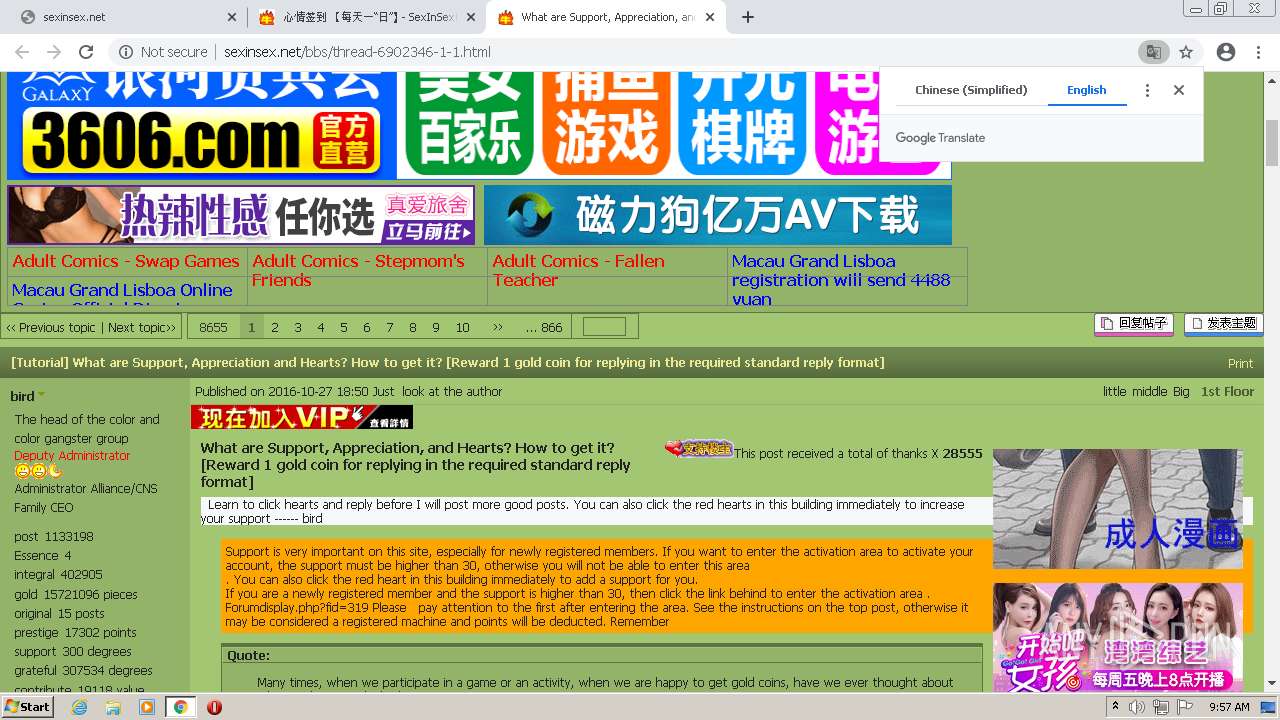Open Adult Comics - Fallen Teacher link
Screen dimensions: 1280x720
(578, 270)
